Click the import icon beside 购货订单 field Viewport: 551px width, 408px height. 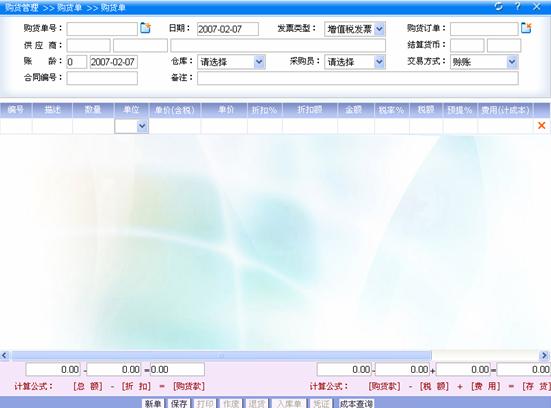[526, 28]
